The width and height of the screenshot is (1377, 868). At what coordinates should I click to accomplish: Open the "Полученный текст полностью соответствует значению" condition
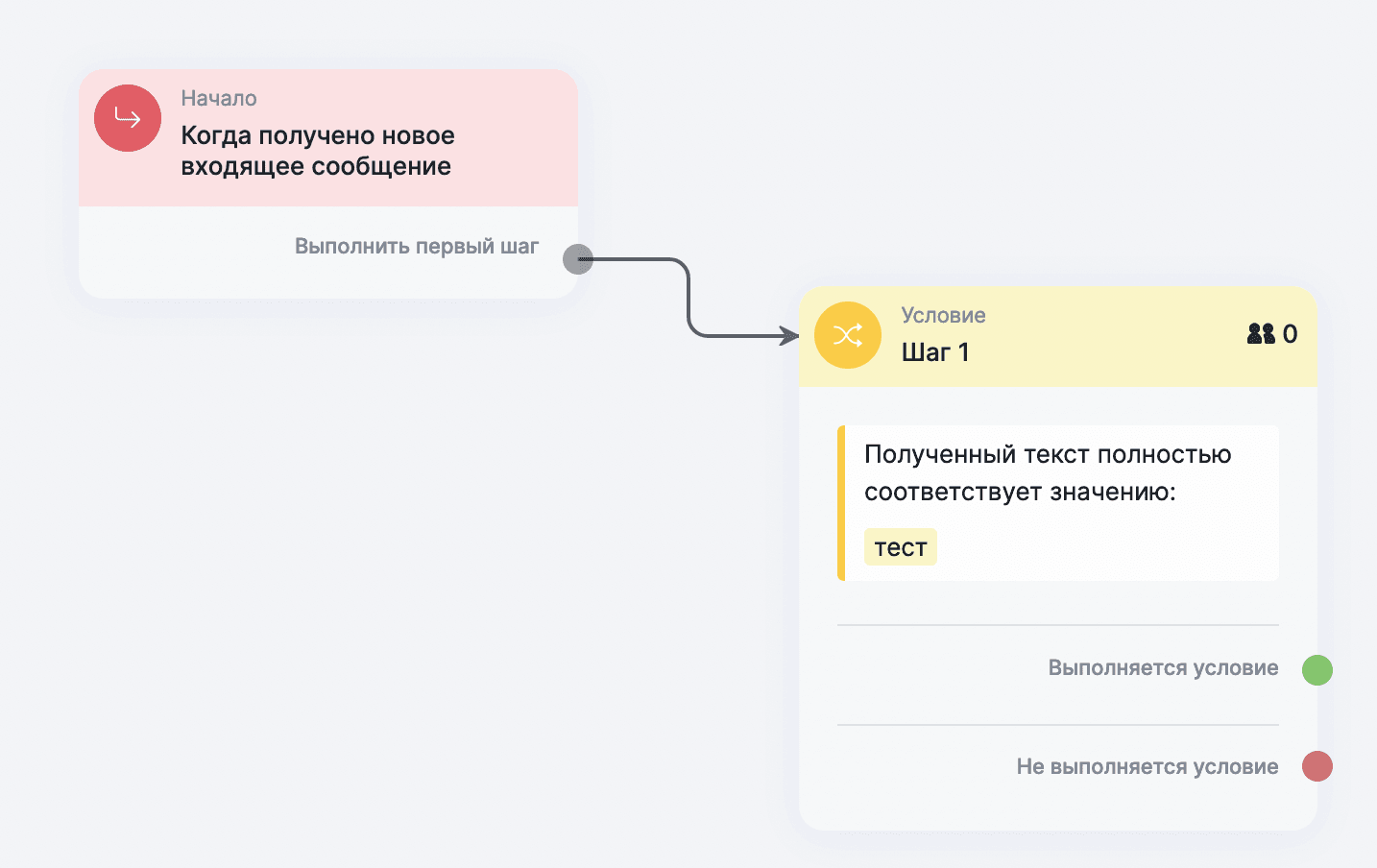pyautogui.click(x=1047, y=472)
